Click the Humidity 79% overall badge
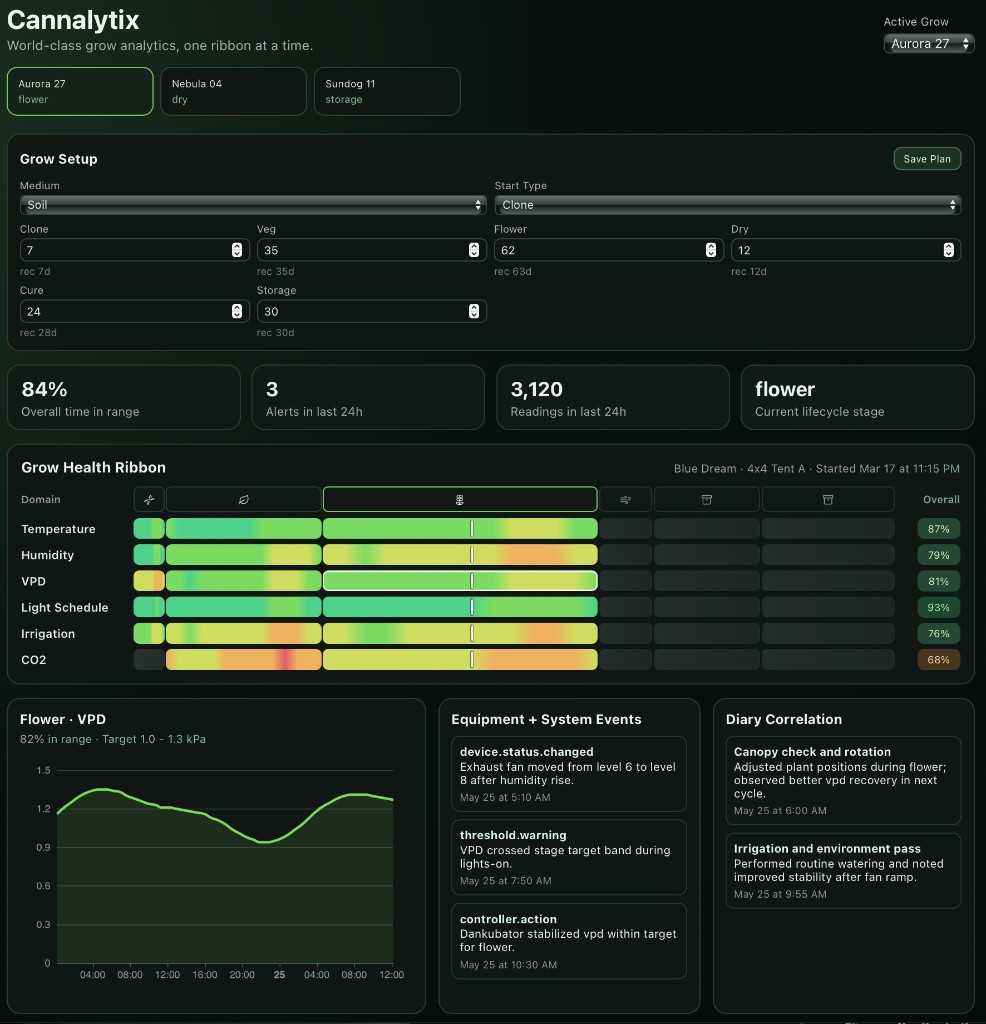Screen dimensions: 986x1024 pos(938,555)
